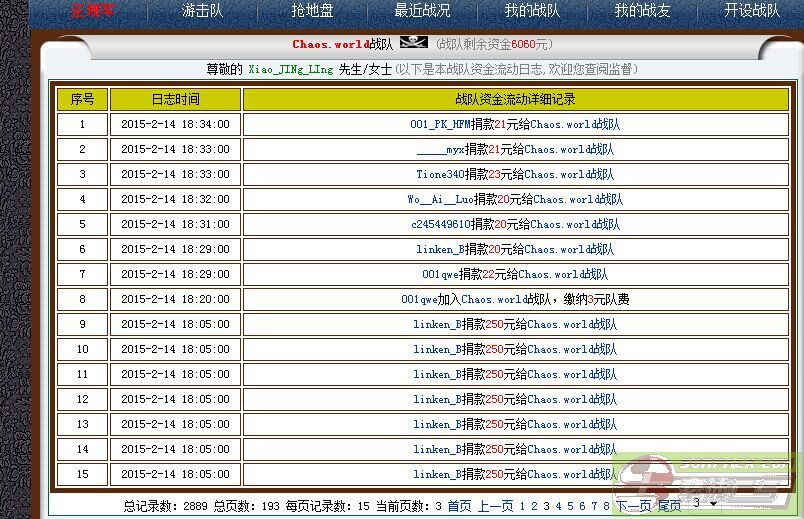The image size is (804, 519).
Task: Click the 日志时间 column header
Action: click(175, 99)
